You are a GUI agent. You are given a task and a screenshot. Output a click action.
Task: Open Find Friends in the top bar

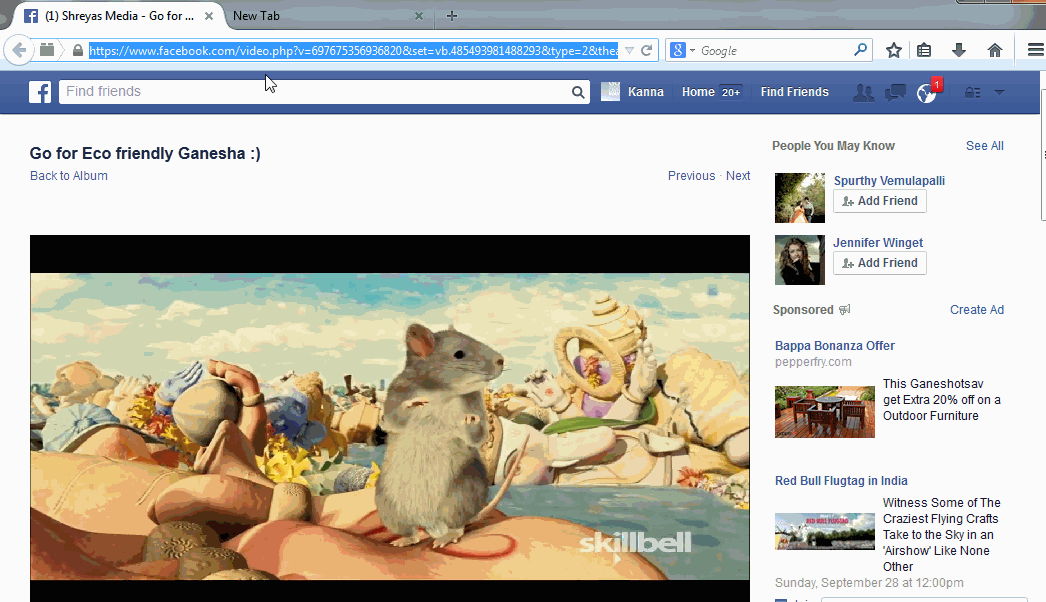795,92
